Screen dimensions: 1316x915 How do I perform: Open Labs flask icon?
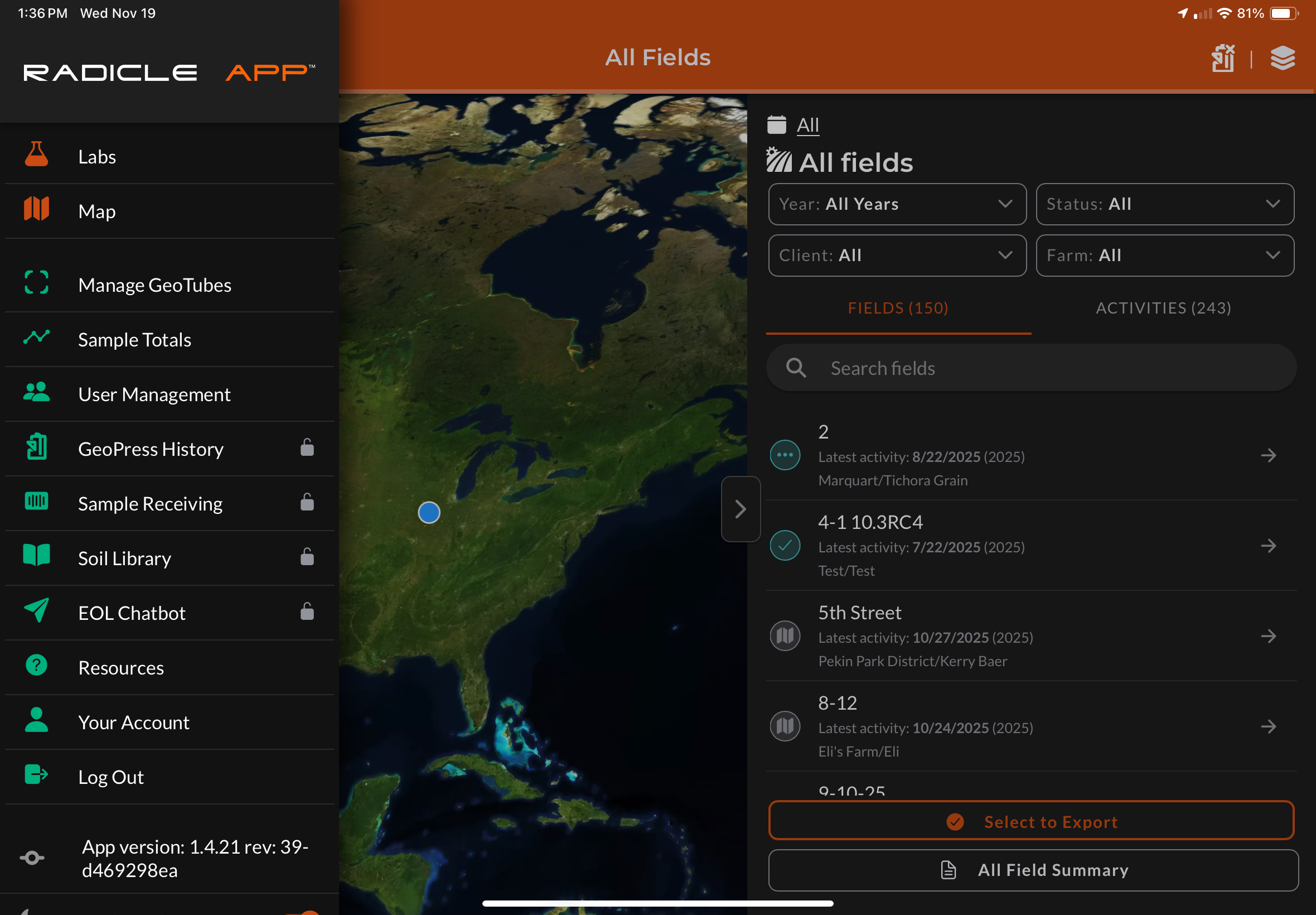coord(37,154)
